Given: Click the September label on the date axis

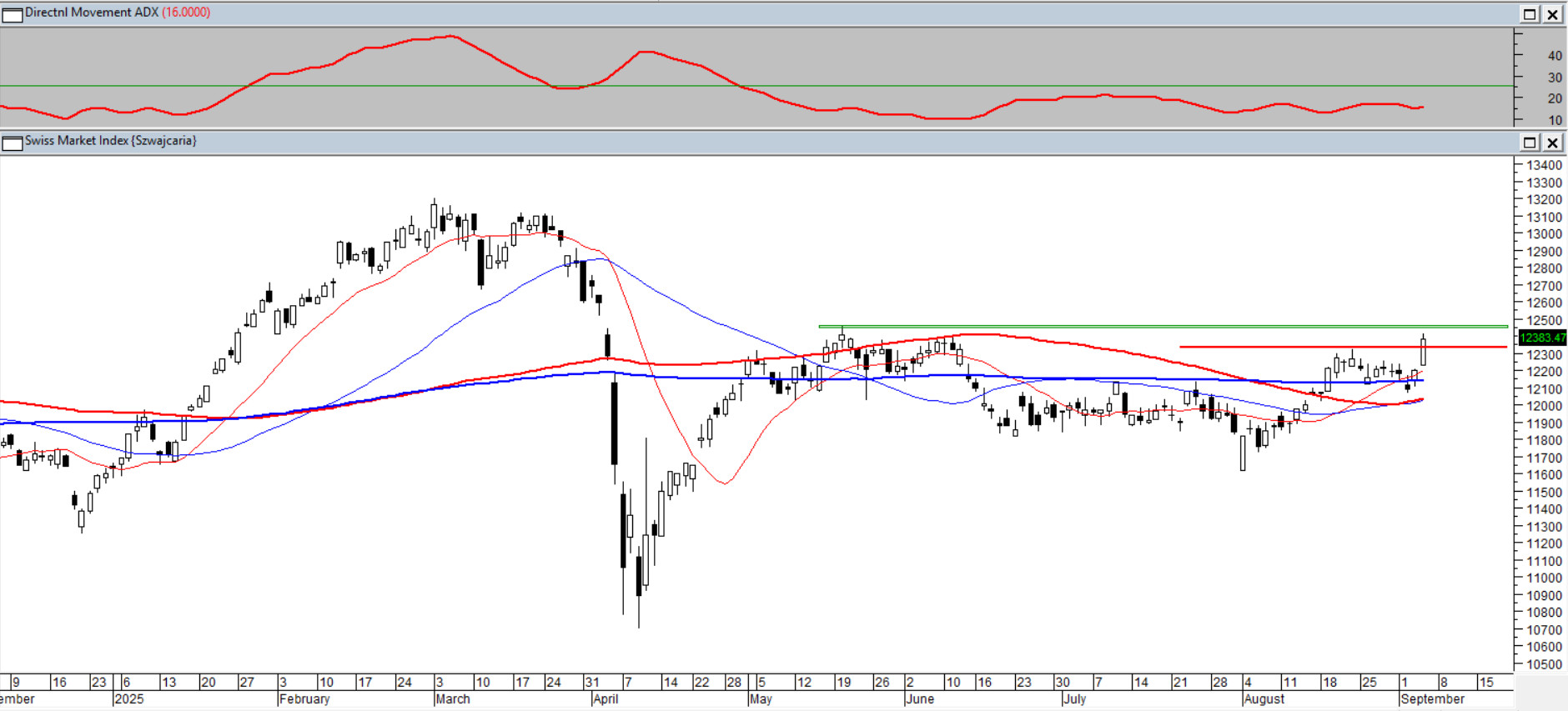Looking at the screenshot, I should click(x=1432, y=699).
